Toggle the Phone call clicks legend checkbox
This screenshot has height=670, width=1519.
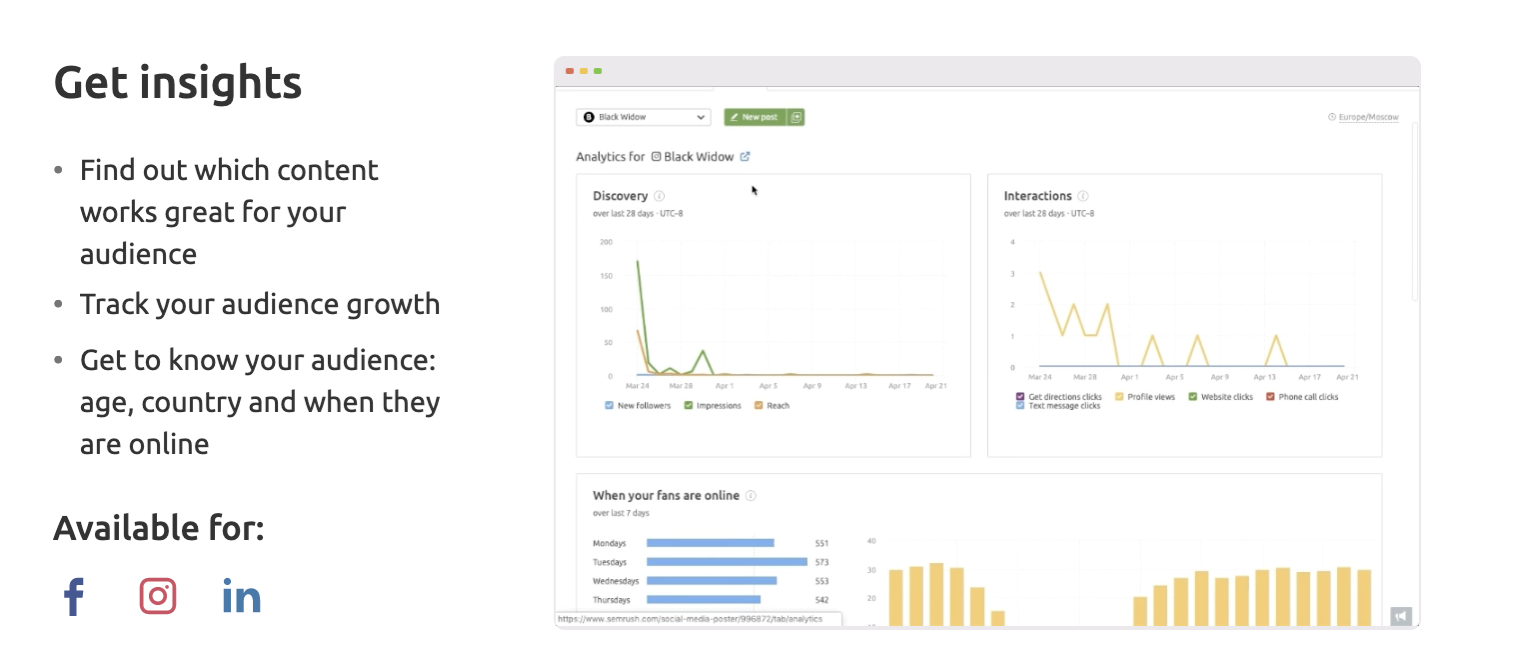click(1270, 397)
